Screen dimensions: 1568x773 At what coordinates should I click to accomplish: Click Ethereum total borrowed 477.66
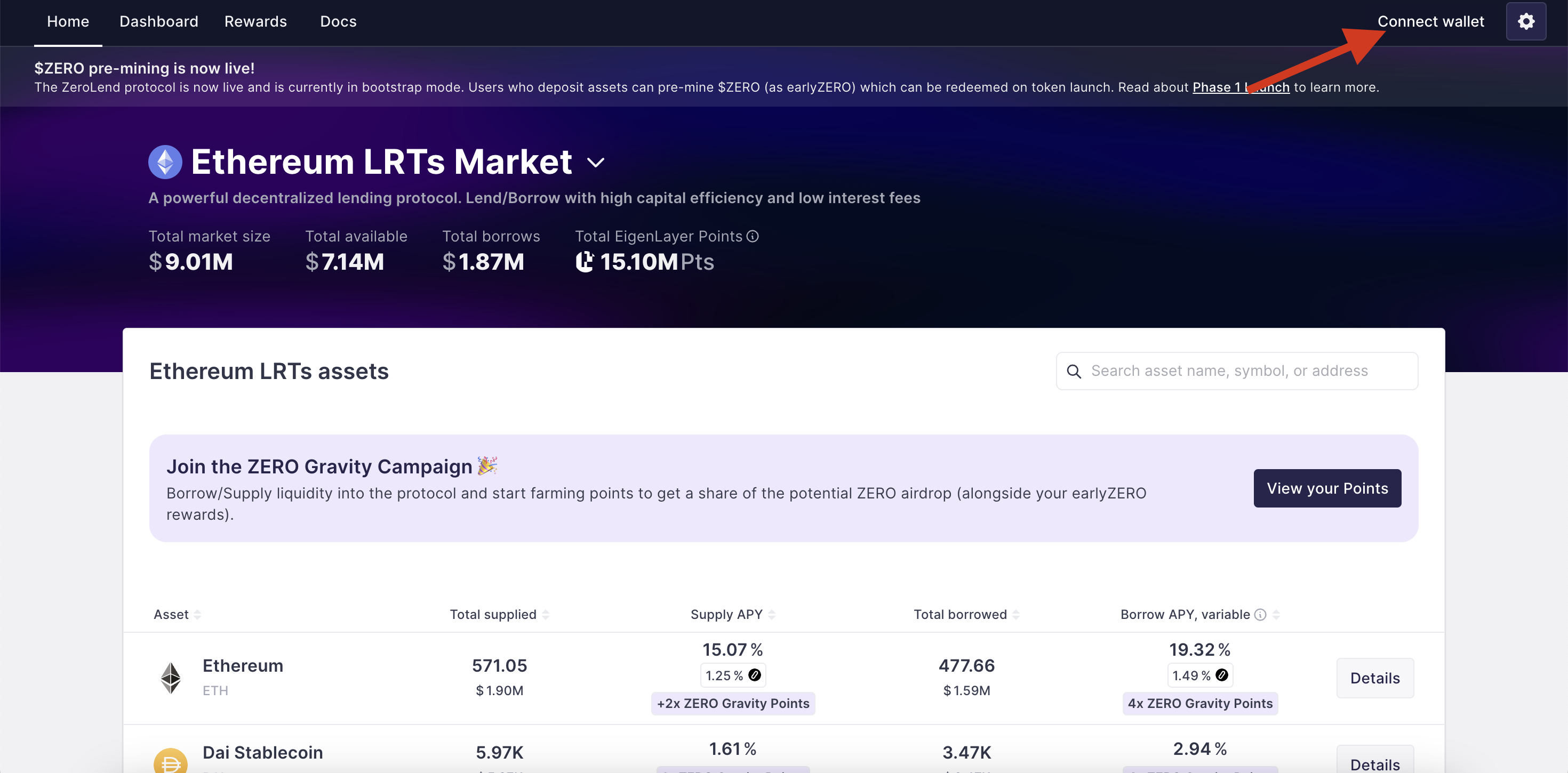coord(966,665)
